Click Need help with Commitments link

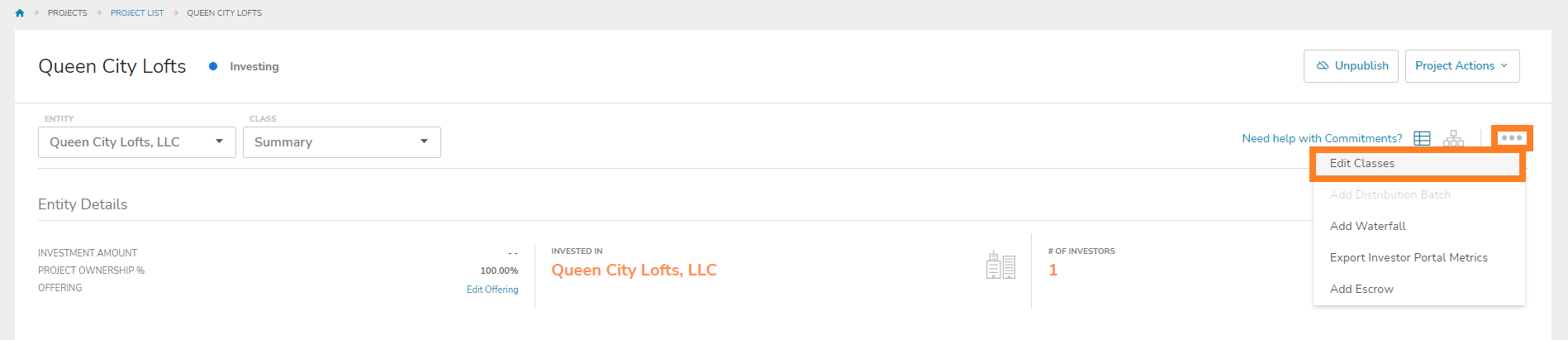click(x=1322, y=138)
